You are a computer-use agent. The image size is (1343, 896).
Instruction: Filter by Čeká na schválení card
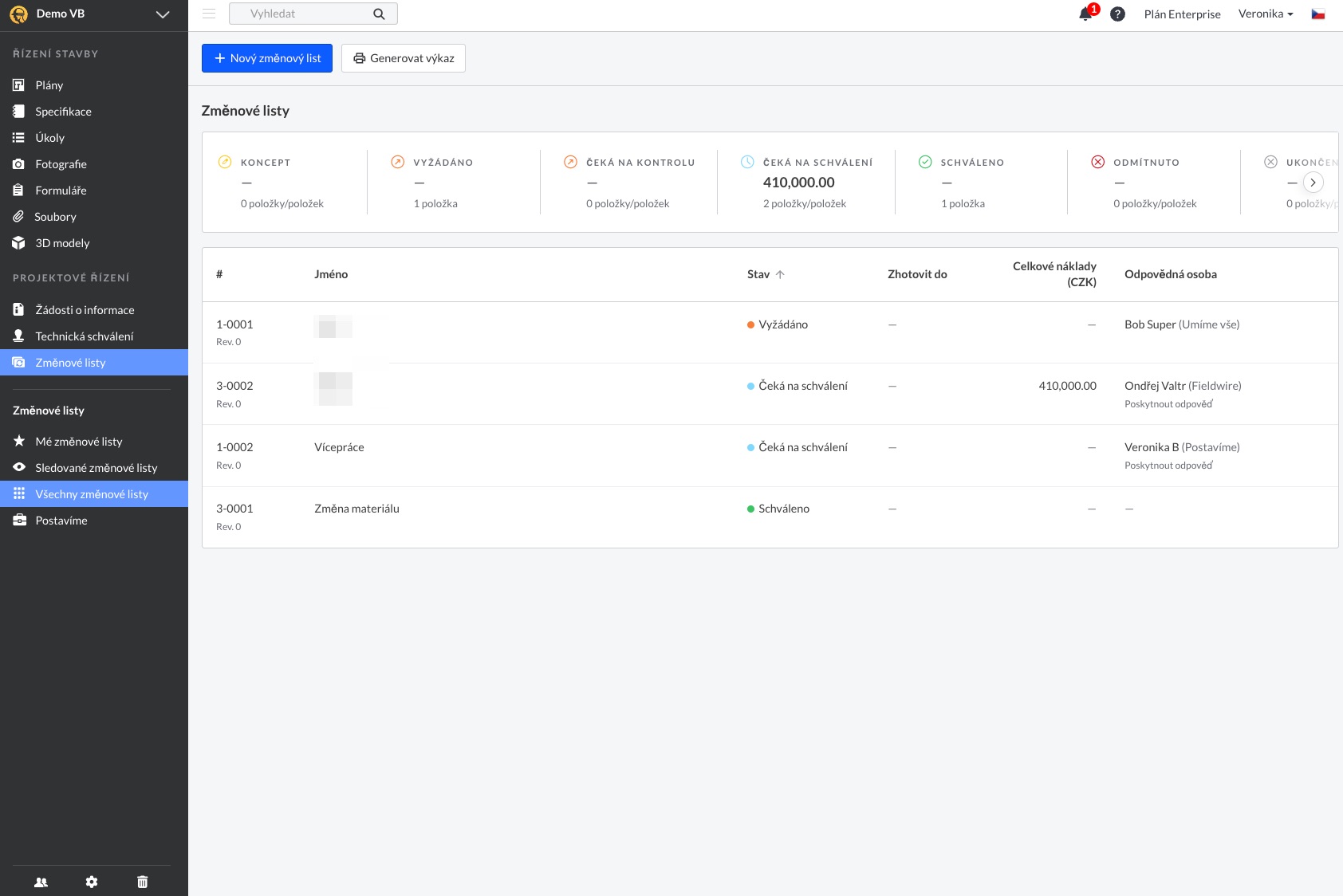[806, 183]
